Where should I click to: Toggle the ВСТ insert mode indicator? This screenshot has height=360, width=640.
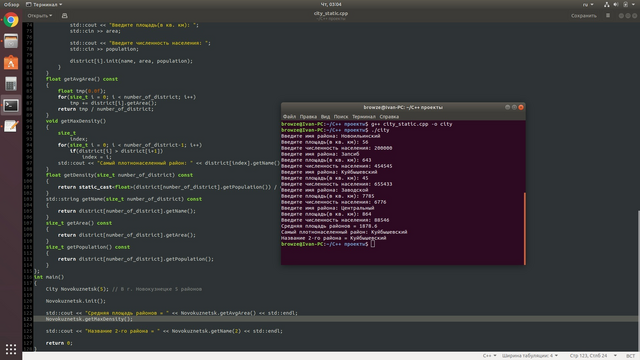[630, 356]
